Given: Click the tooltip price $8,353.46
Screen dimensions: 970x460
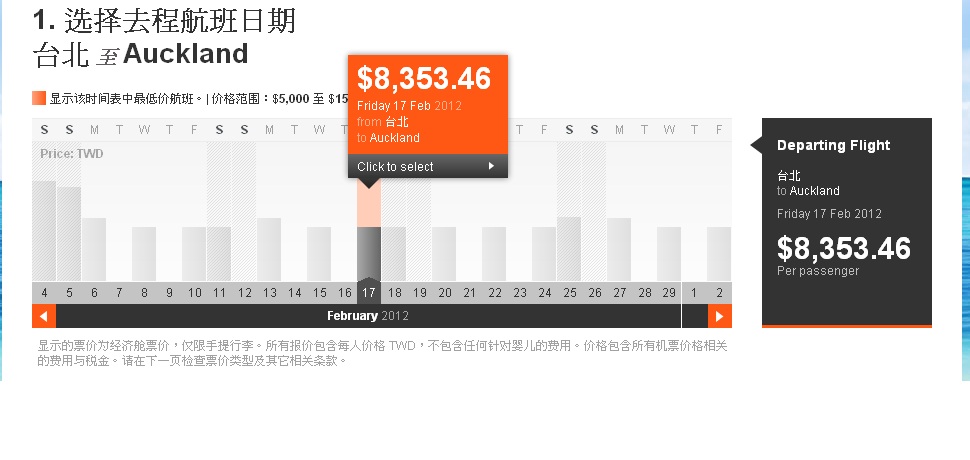Looking at the screenshot, I should tap(424, 79).
